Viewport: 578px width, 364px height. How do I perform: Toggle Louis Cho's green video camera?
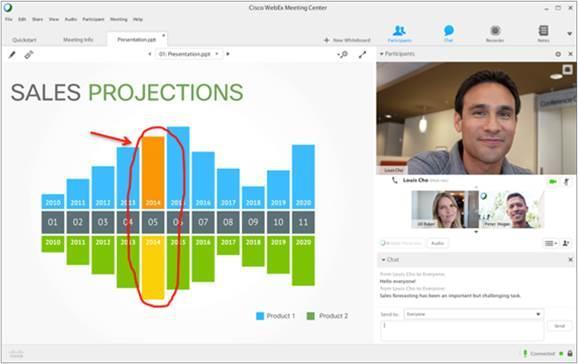point(552,181)
